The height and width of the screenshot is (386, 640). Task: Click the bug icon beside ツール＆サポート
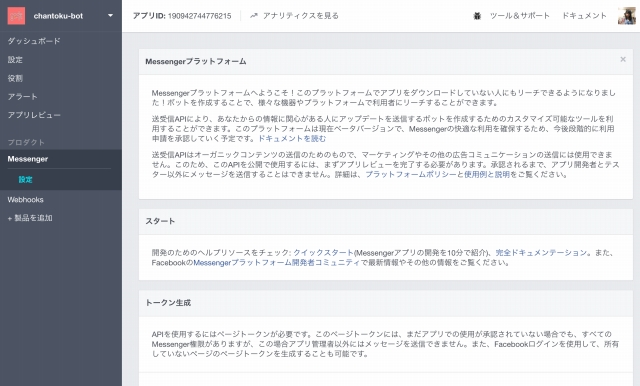(x=477, y=16)
